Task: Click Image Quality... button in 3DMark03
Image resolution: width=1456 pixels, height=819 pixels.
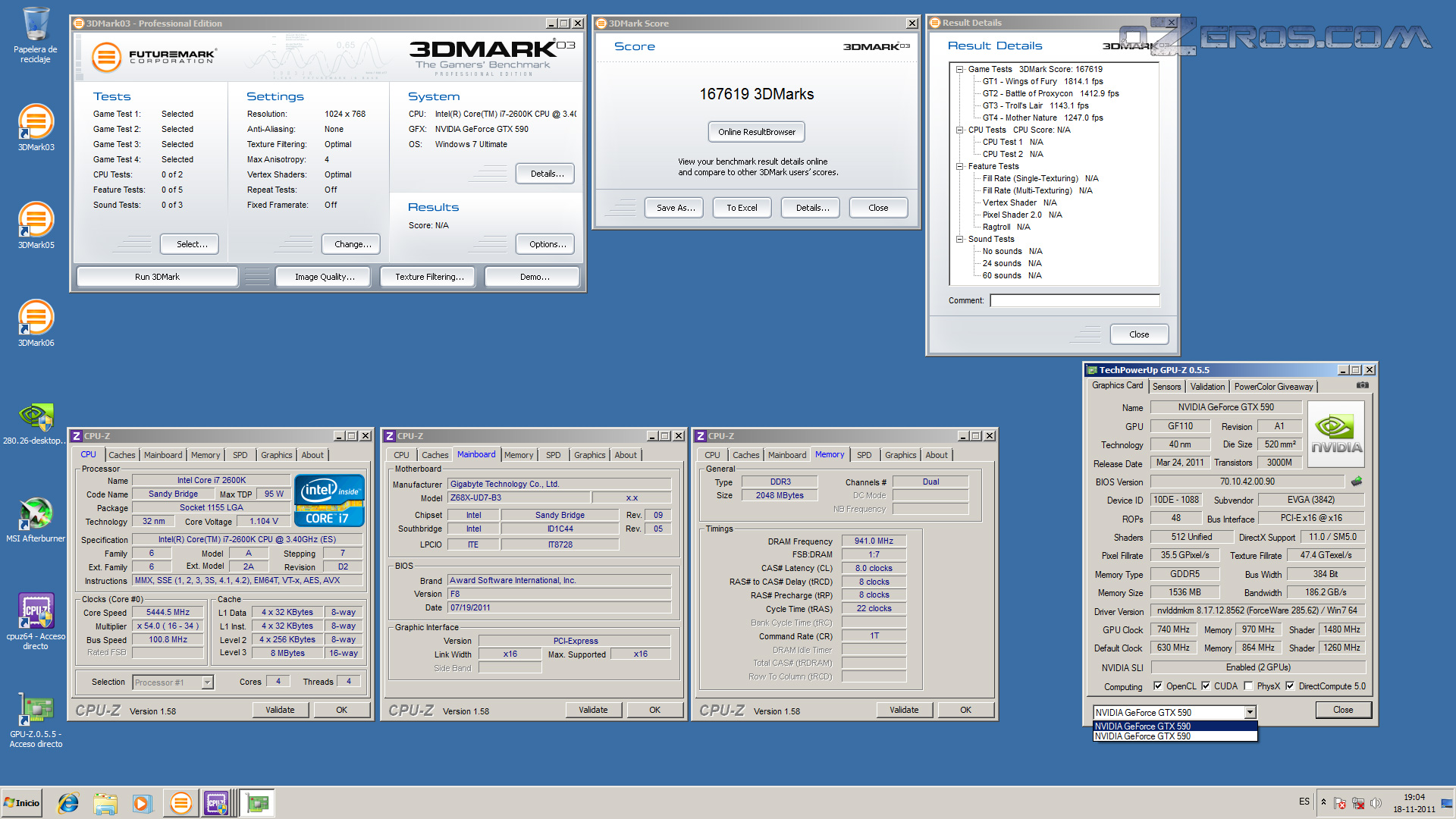Action: click(325, 277)
